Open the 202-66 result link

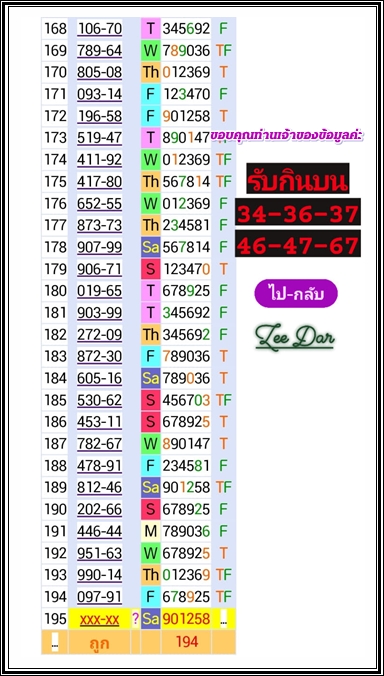point(100,510)
